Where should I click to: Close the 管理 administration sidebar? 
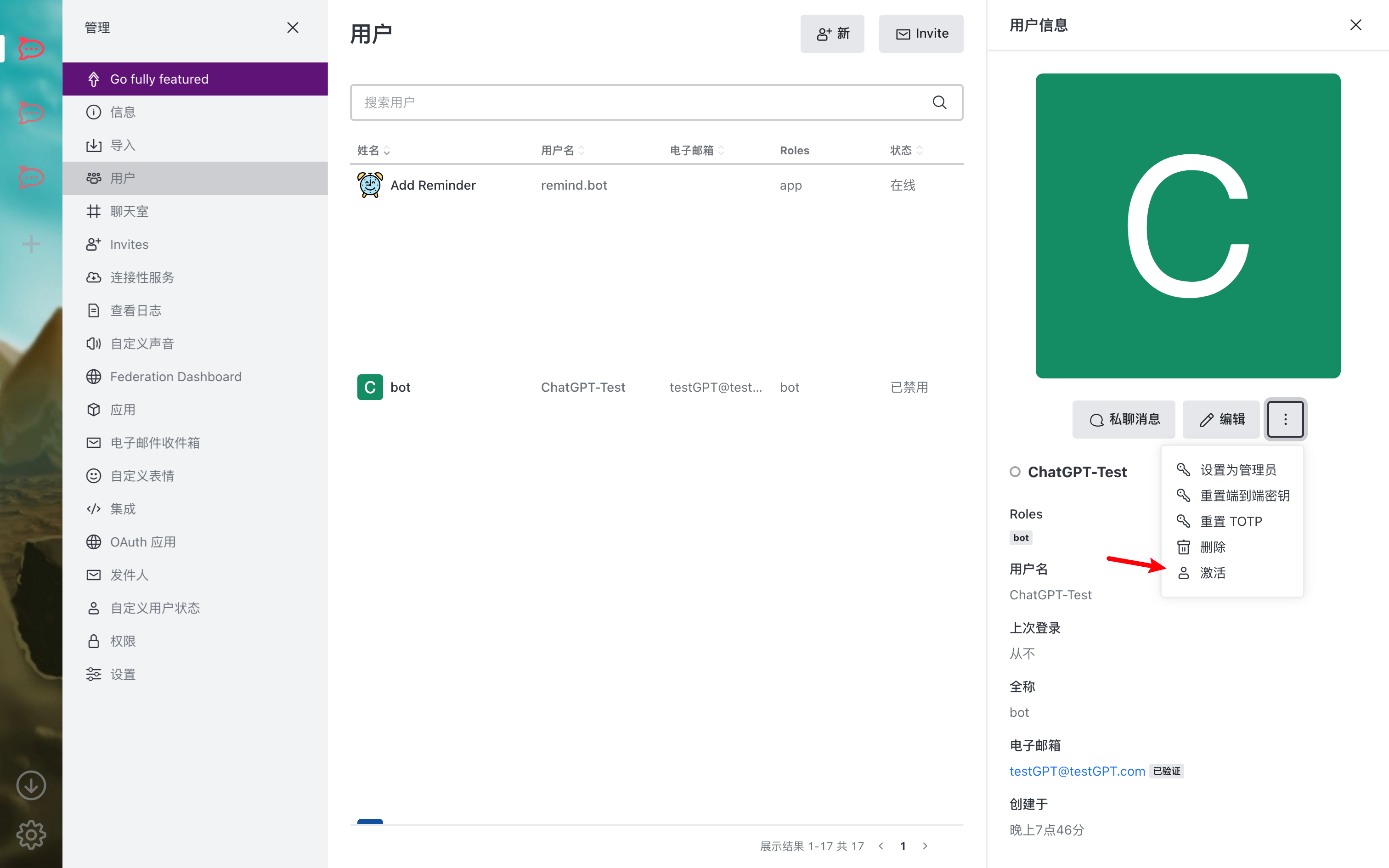point(293,28)
